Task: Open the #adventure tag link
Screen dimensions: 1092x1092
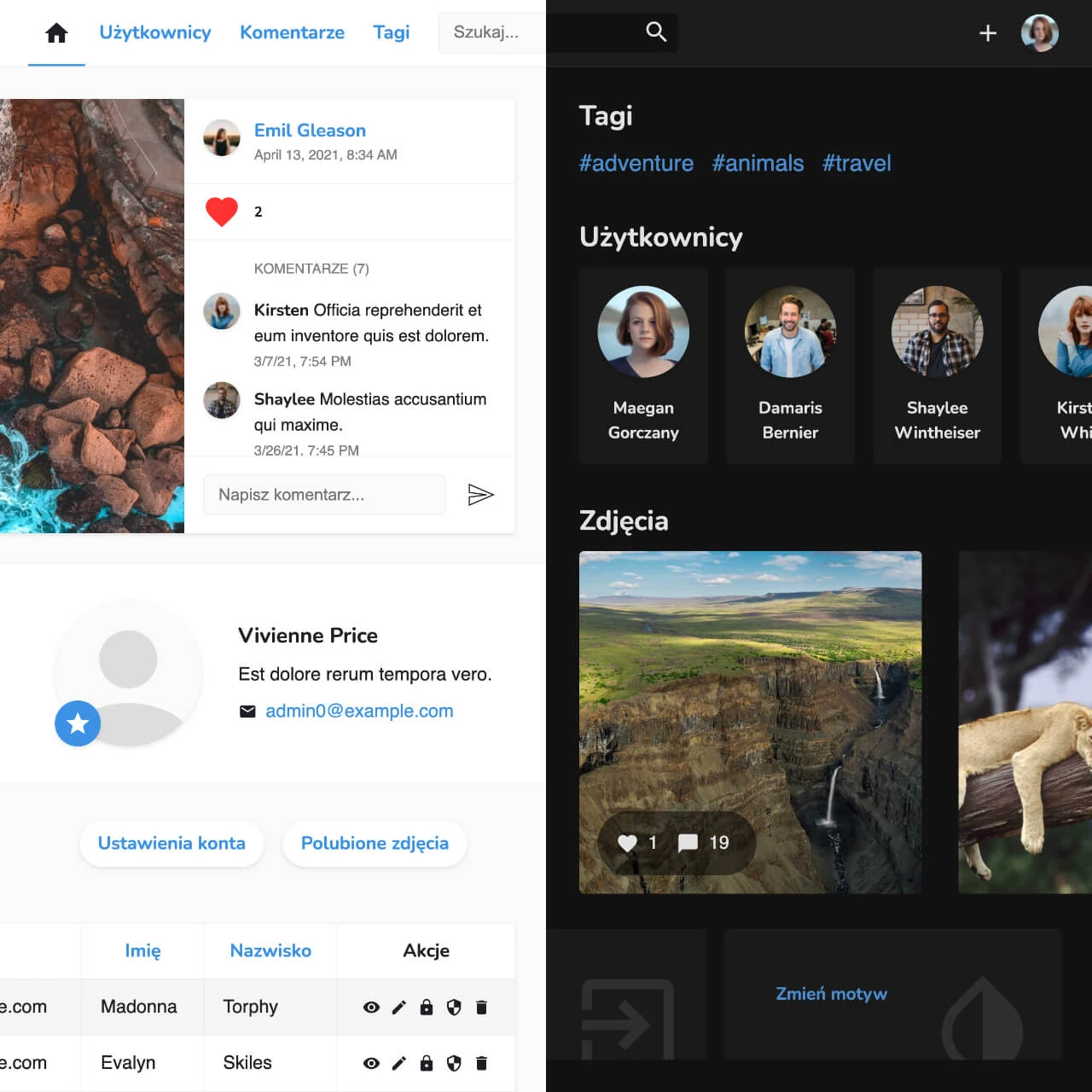Action: click(x=636, y=163)
